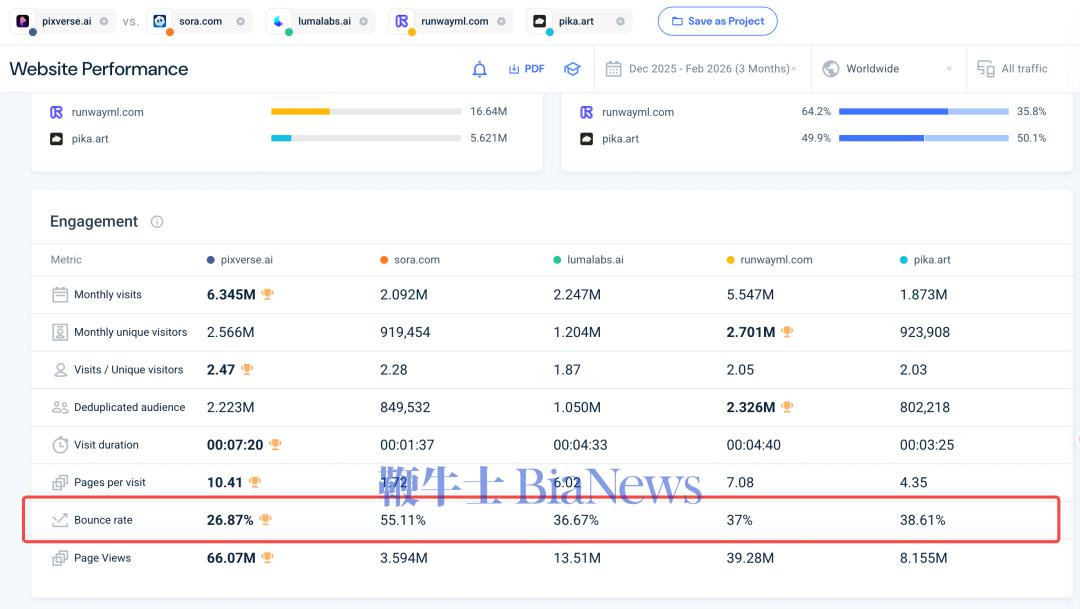The height and width of the screenshot is (609, 1080).
Task: Click the Engagement info icon
Action: pos(157,222)
